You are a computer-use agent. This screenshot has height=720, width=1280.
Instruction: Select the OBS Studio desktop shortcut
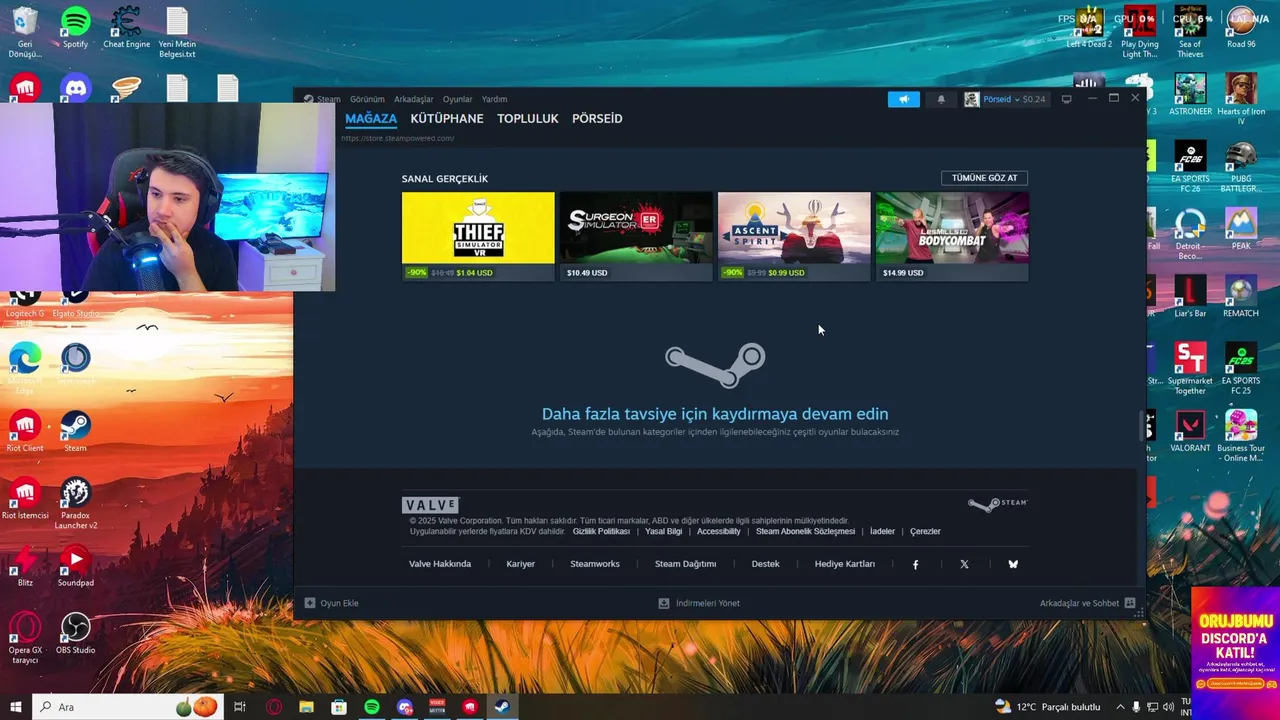[x=75, y=633]
